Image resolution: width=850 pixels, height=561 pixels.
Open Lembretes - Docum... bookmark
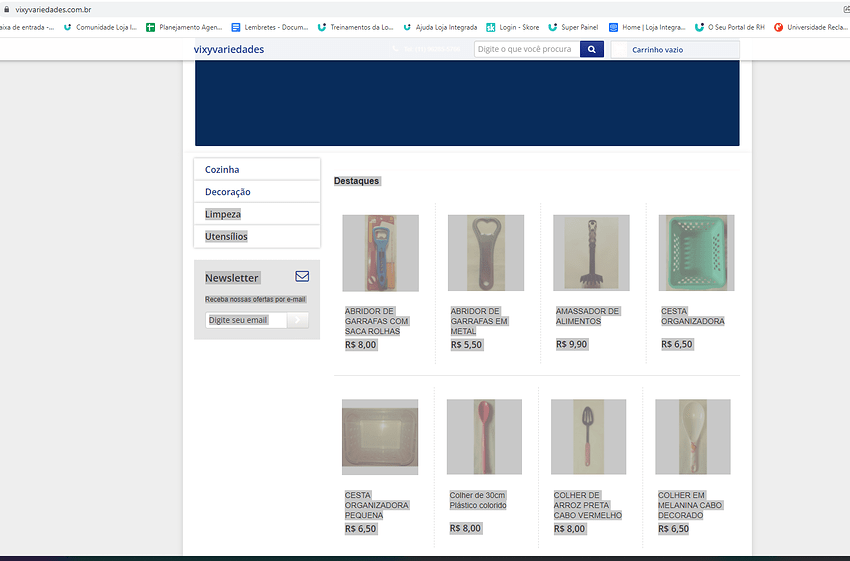pyautogui.click(x=269, y=27)
